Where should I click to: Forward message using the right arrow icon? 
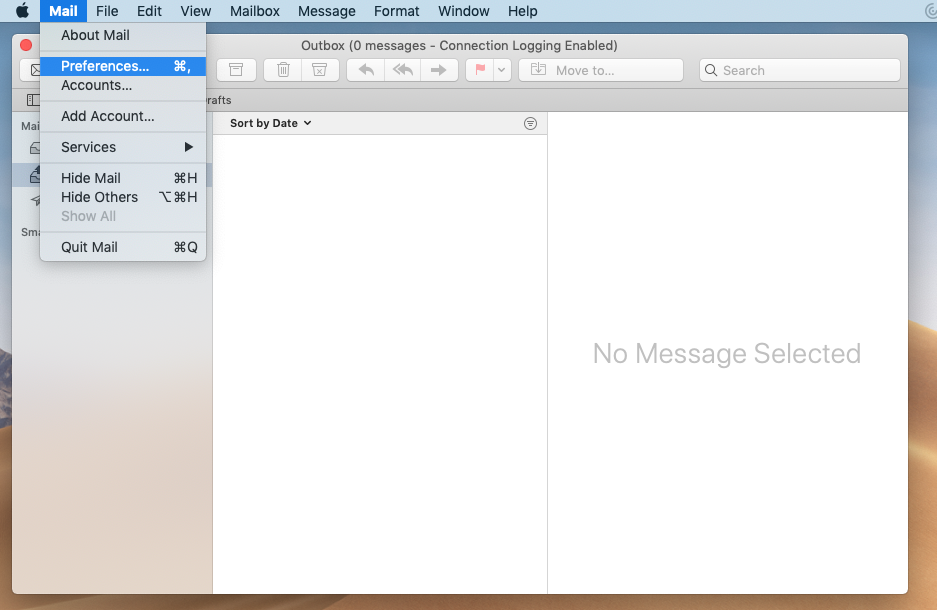pyautogui.click(x=439, y=70)
